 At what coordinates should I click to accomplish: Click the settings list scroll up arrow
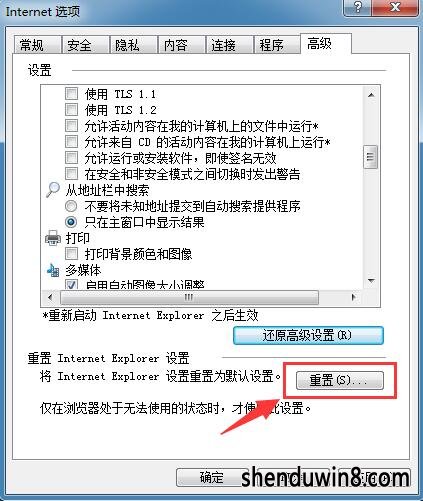click(x=371, y=95)
